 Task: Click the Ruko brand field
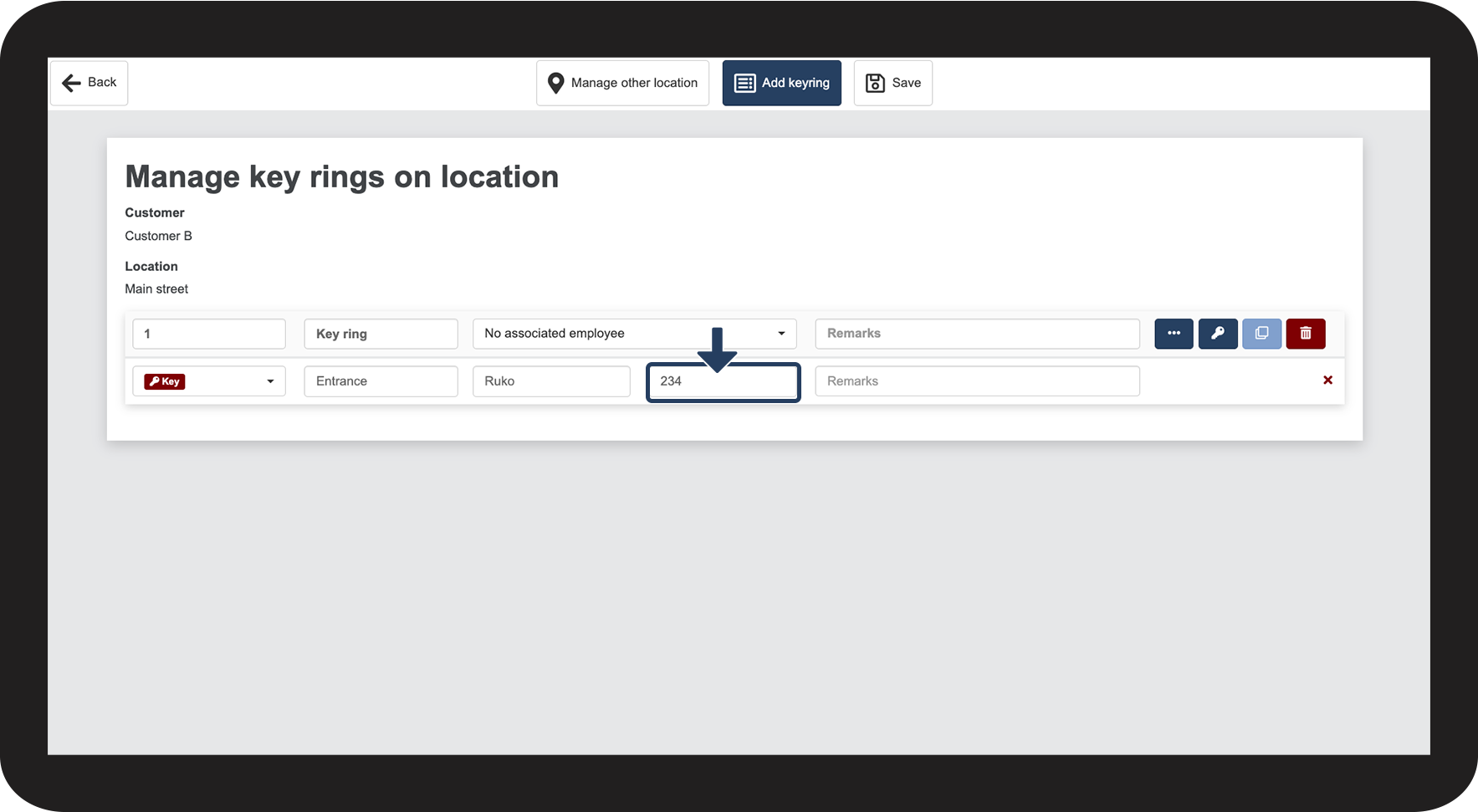(551, 381)
